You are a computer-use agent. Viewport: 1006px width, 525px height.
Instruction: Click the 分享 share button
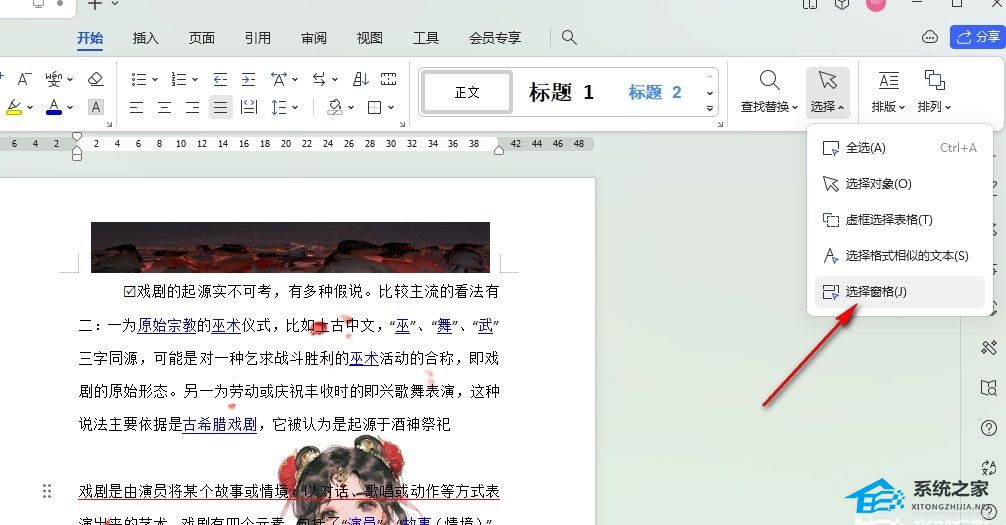click(x=977, y=37)
